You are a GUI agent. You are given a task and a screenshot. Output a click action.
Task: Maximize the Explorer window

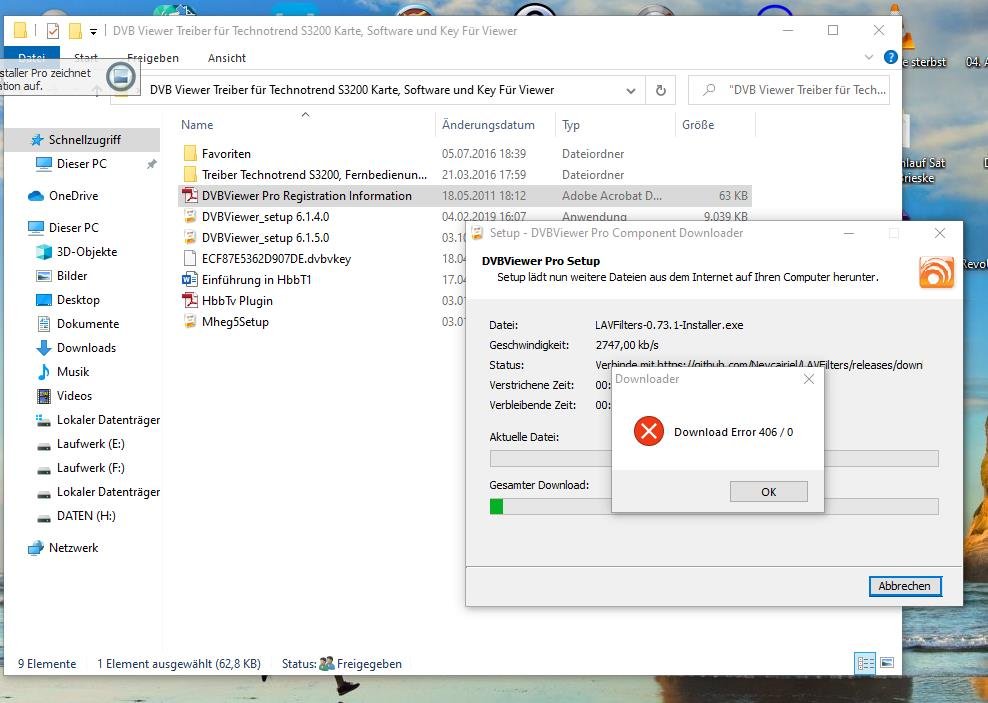point(833,30)
